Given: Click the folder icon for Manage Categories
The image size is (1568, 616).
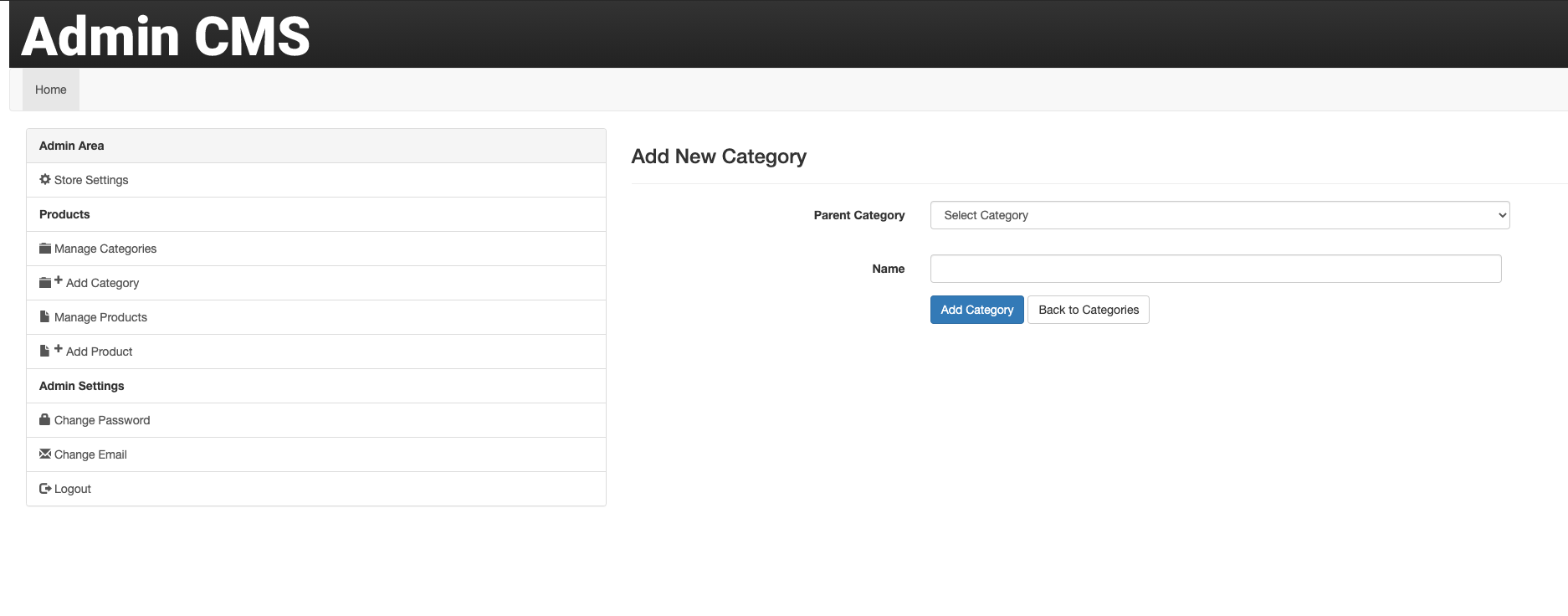Looking at the screenshot, I should coord(45,249).
